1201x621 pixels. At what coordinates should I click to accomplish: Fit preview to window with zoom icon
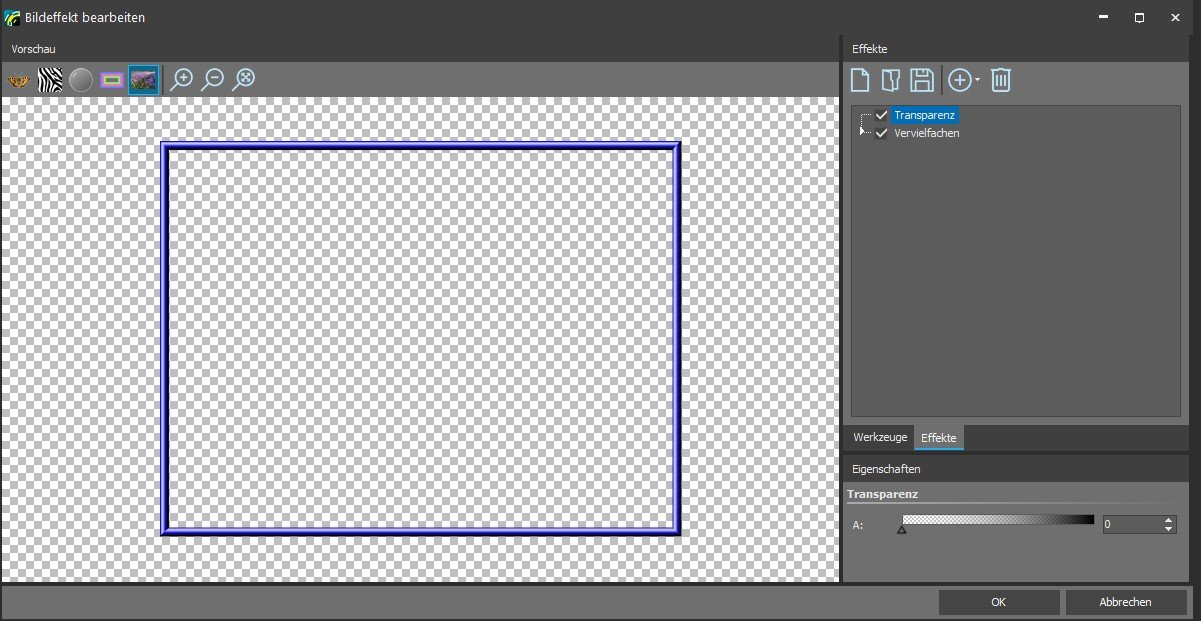243,80
